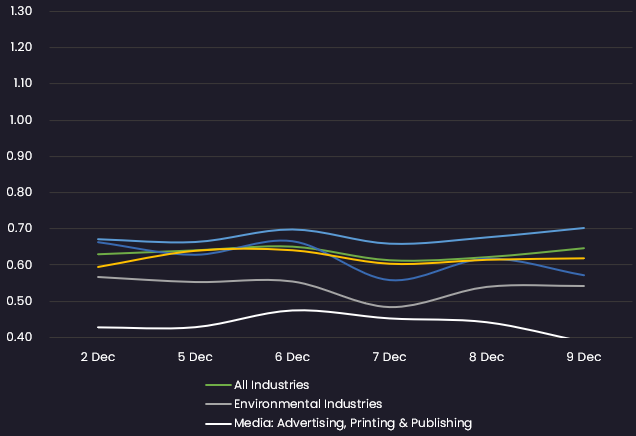Pick the 9 Dec x-axis label
636x436 pixels.
point(583,356)
